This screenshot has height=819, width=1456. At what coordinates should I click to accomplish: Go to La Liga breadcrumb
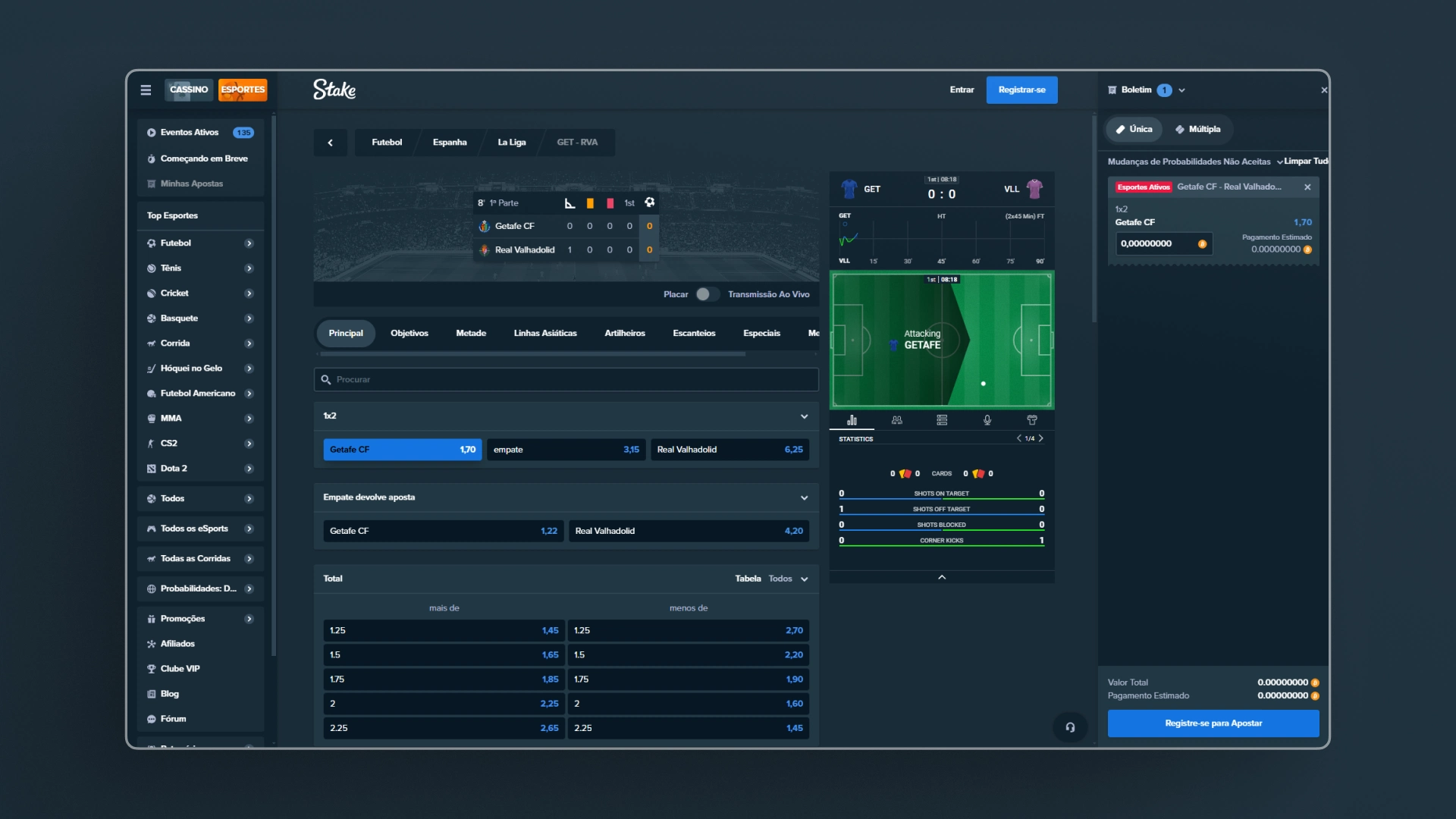click(x=511, y=143)
